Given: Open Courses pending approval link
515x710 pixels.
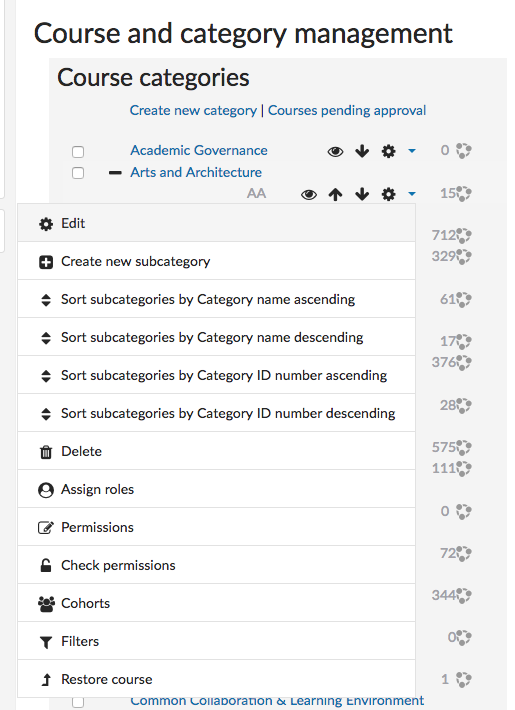Looking at the screenshot, I should [347, 110].
